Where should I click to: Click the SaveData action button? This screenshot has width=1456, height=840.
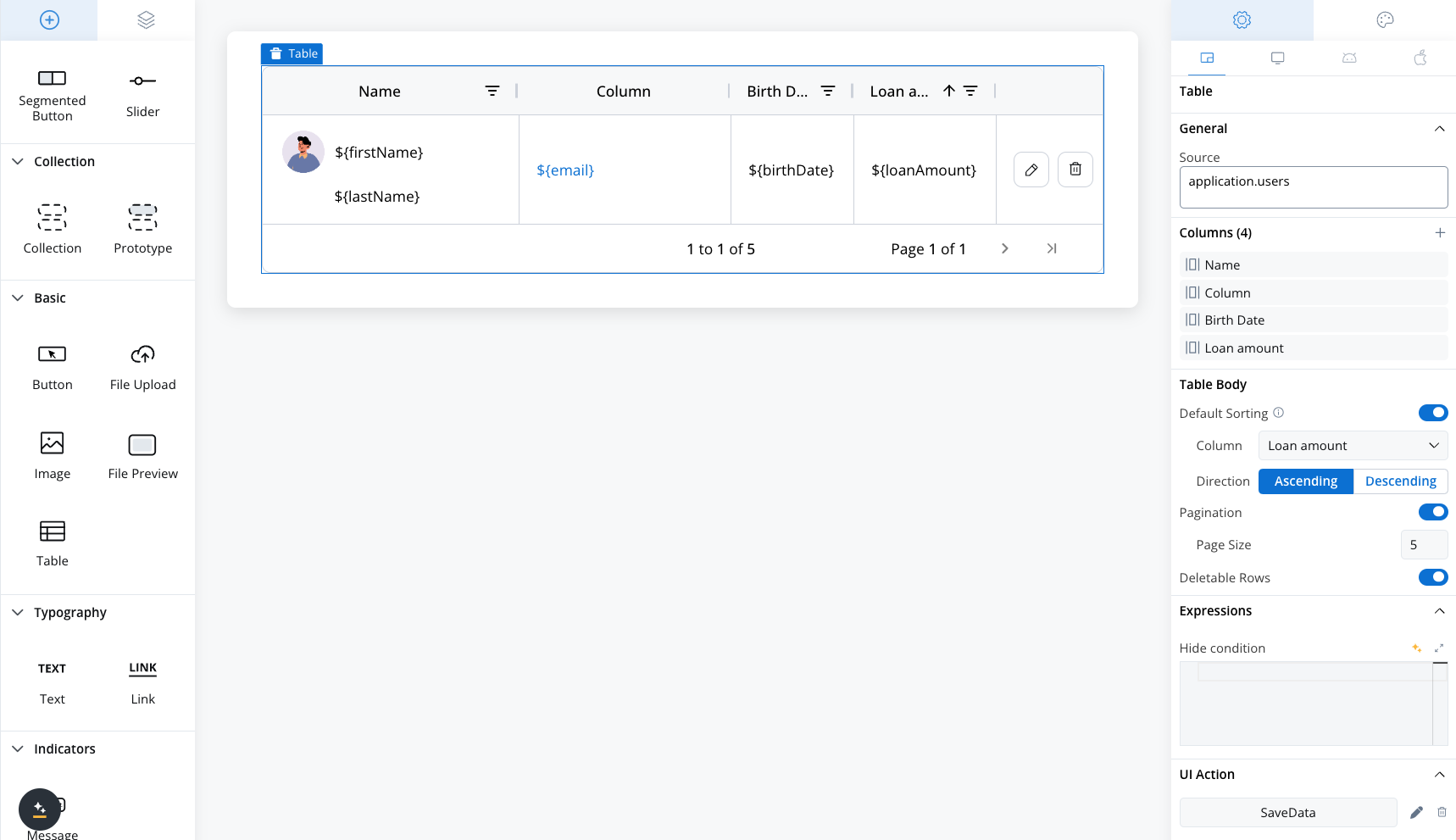click(x=1288, y=812)
